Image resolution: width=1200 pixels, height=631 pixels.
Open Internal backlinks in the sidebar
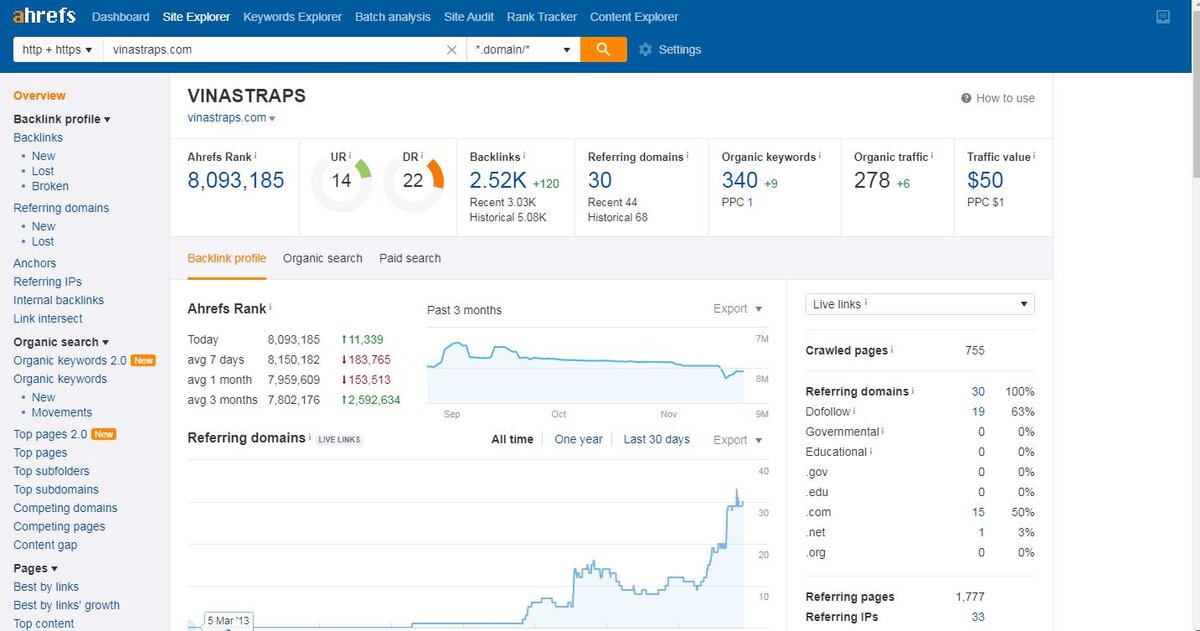click(x=58, y=300)
